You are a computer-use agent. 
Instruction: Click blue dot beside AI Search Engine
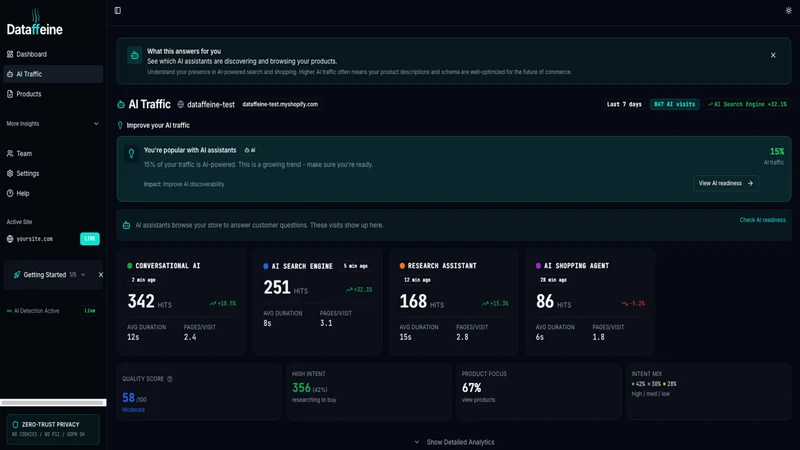pos(266,266)
